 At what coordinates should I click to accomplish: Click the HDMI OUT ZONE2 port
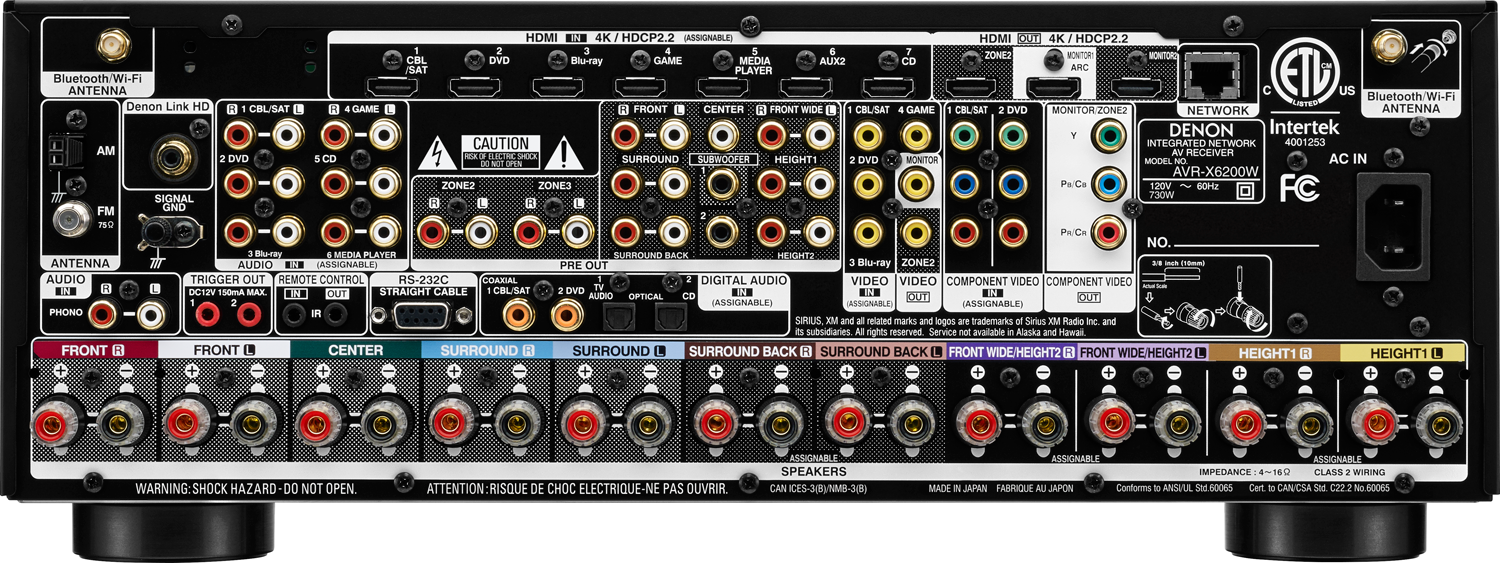(x=971, y=86)
